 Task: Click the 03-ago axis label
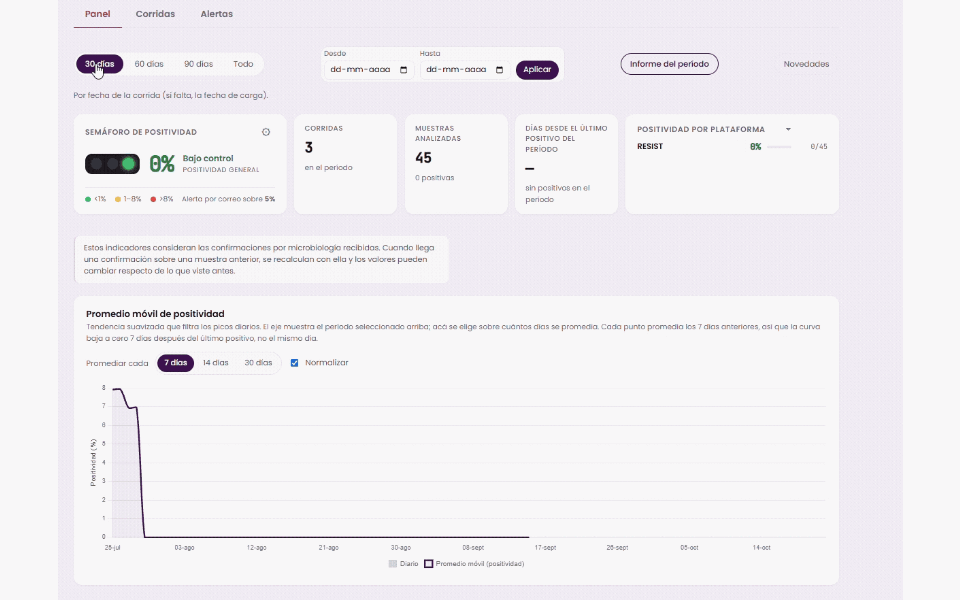(184, 548)
